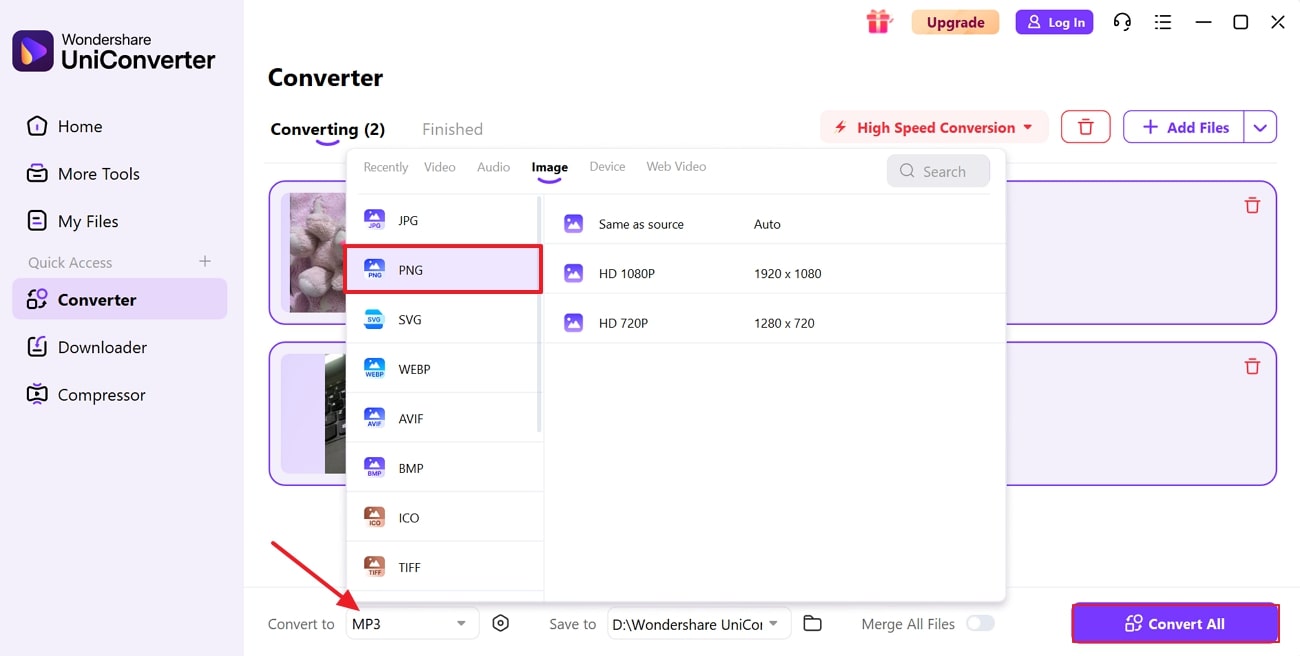Switch to the Device format tab

coord(607,167)
